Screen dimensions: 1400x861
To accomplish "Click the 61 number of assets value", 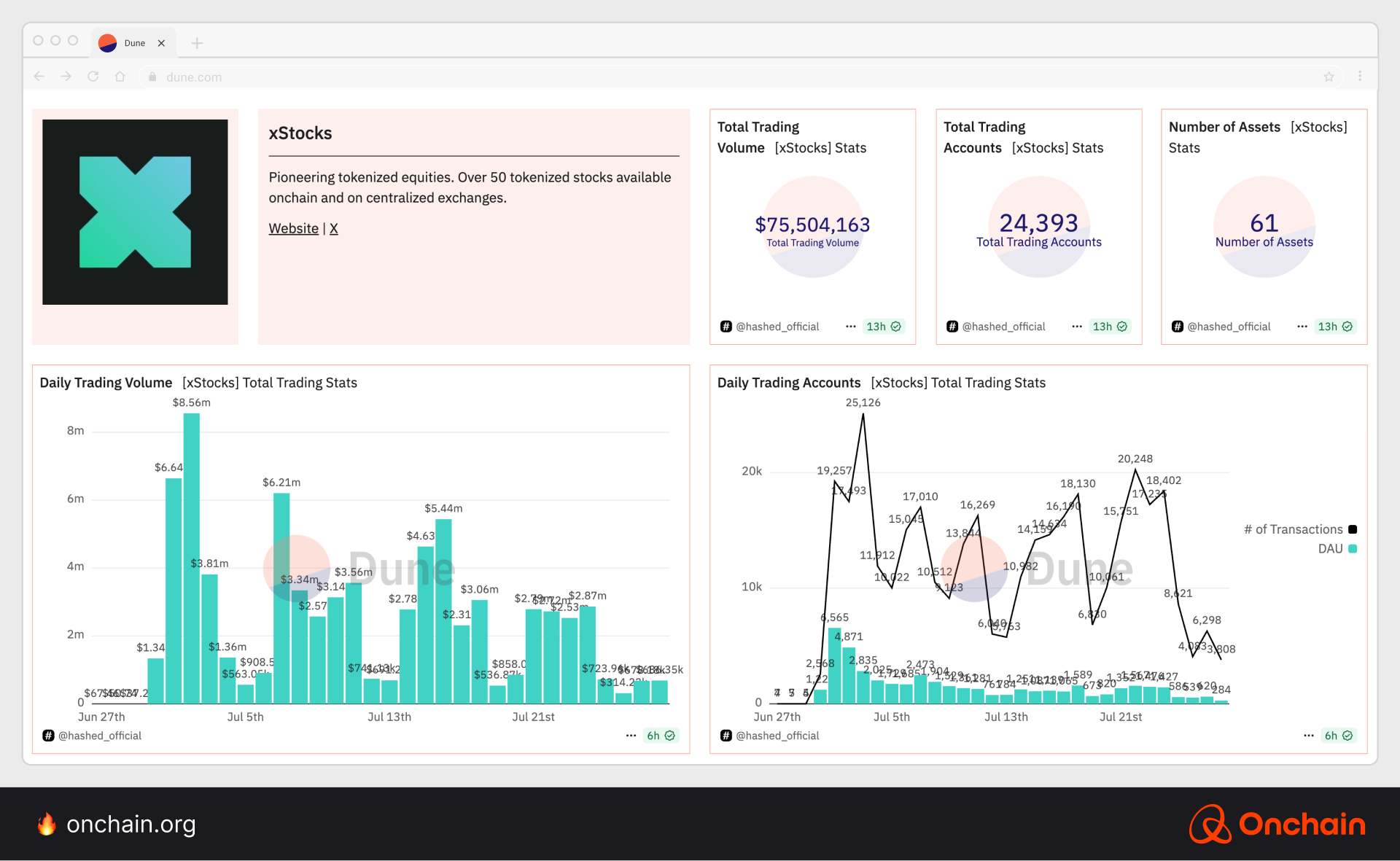I will tap(1264, 222).
